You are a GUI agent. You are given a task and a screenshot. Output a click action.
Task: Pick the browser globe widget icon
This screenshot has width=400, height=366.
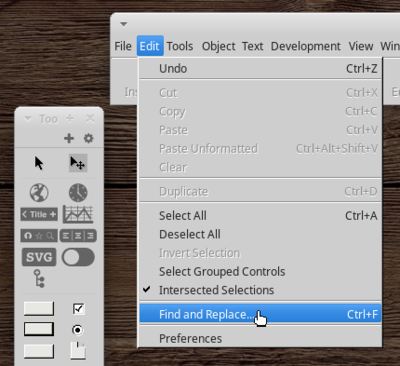pos(39,192)
